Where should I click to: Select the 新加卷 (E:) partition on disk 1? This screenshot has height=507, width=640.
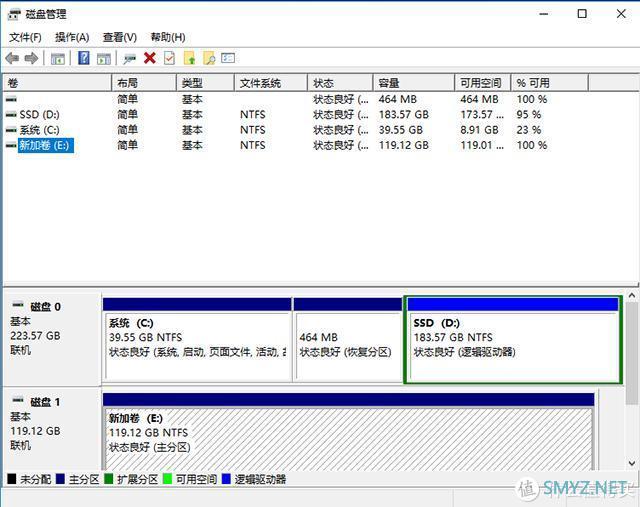(x=349, y=432)
